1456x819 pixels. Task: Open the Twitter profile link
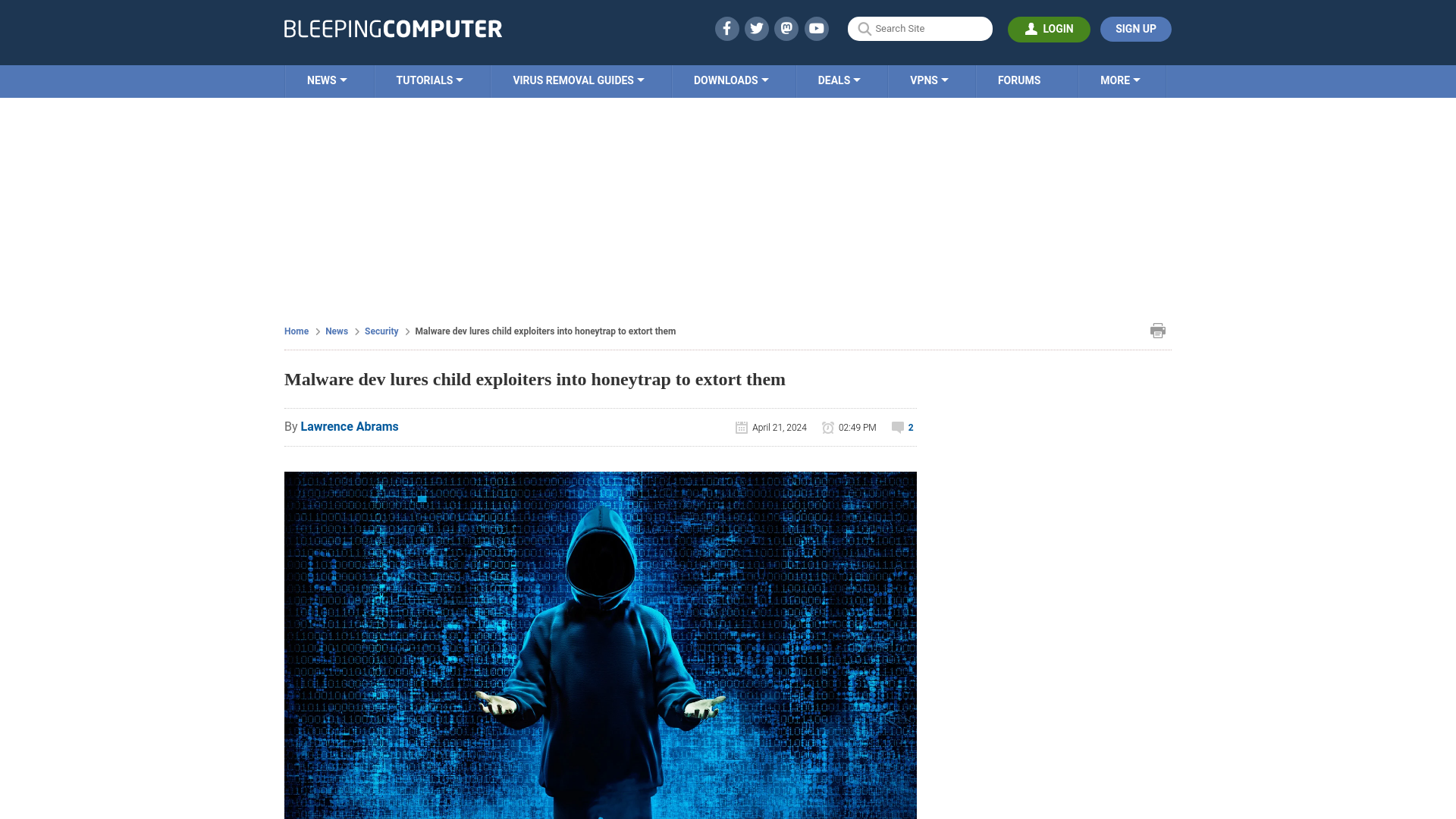pyautogui.click(x=756, y=28)
